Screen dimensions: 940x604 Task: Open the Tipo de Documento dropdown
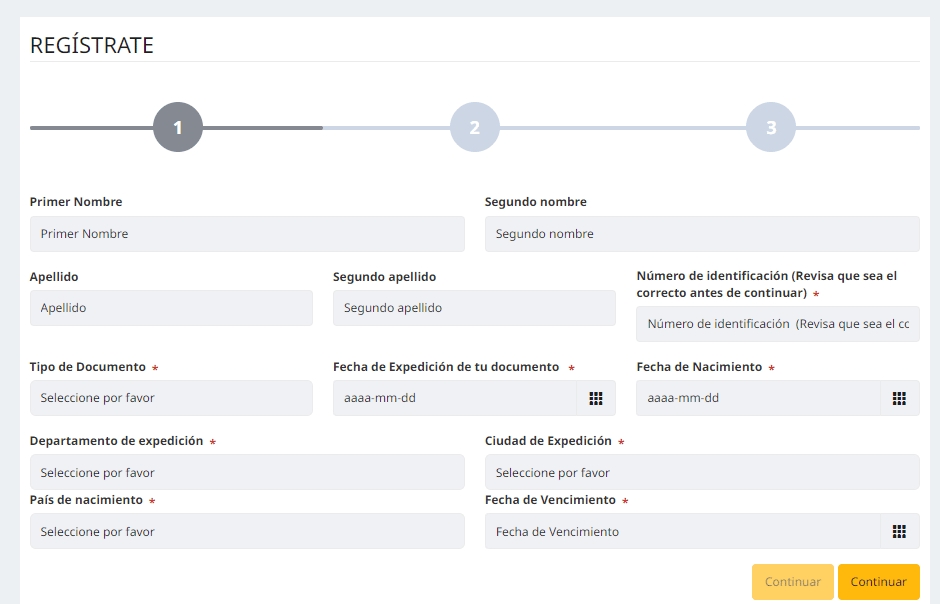click(x=171, y=398)
